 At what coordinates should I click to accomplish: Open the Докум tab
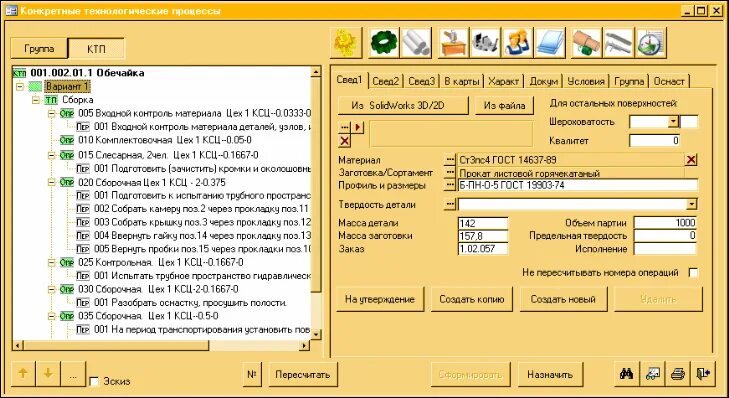point(543,81)
